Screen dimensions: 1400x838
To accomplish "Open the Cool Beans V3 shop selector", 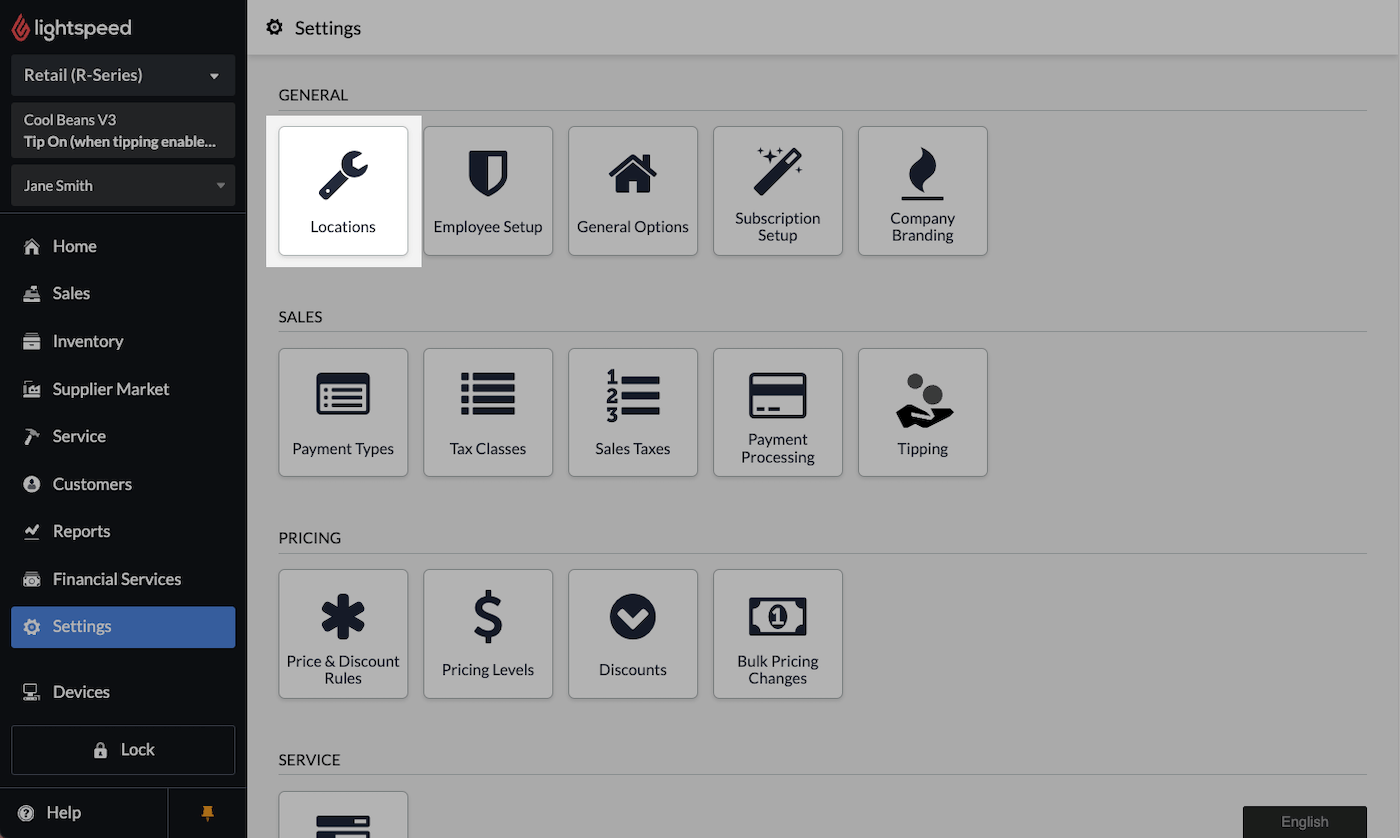I will tap(123, 130).
